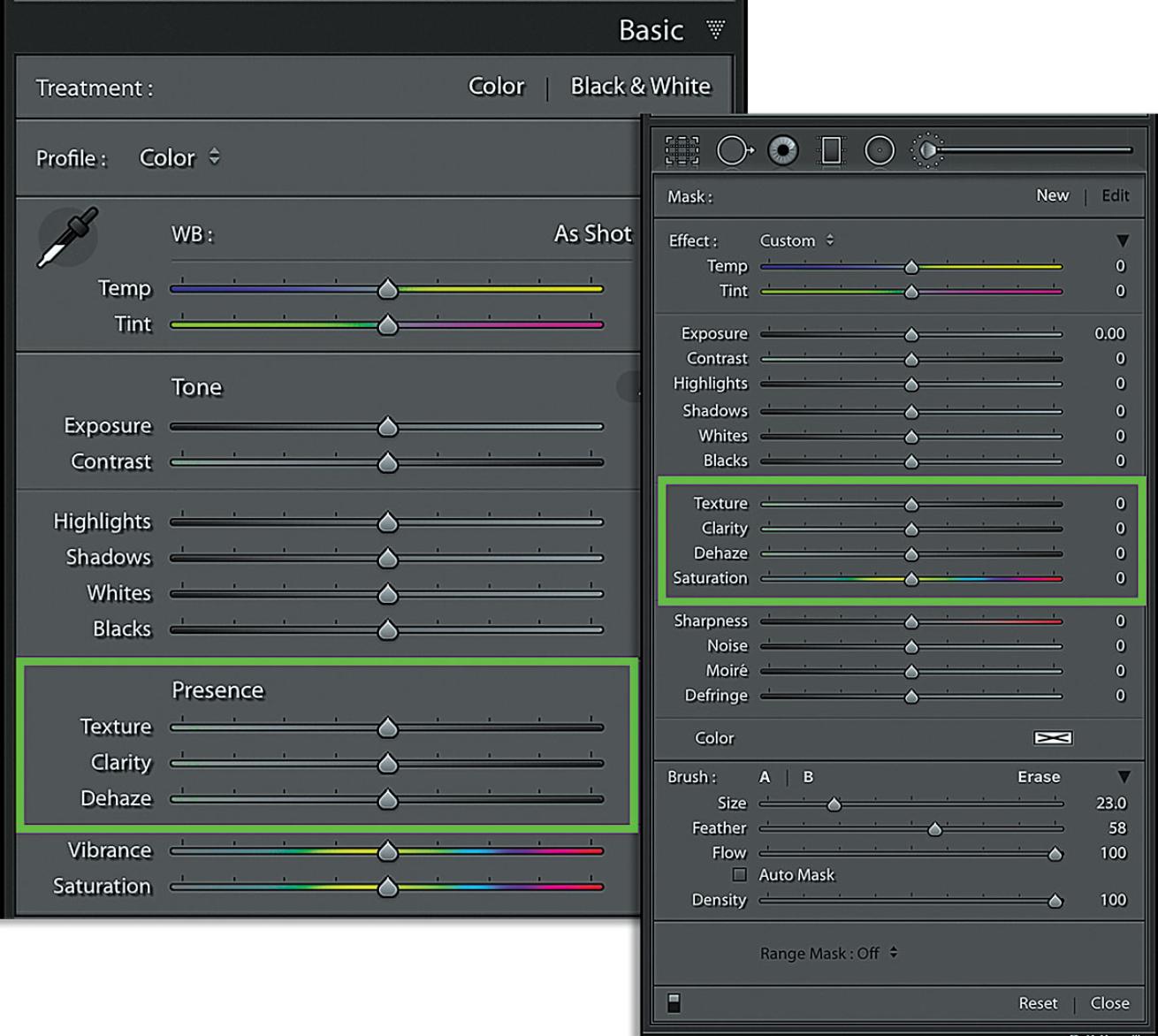Open the Effect Custom preset menu

(796, 240)
